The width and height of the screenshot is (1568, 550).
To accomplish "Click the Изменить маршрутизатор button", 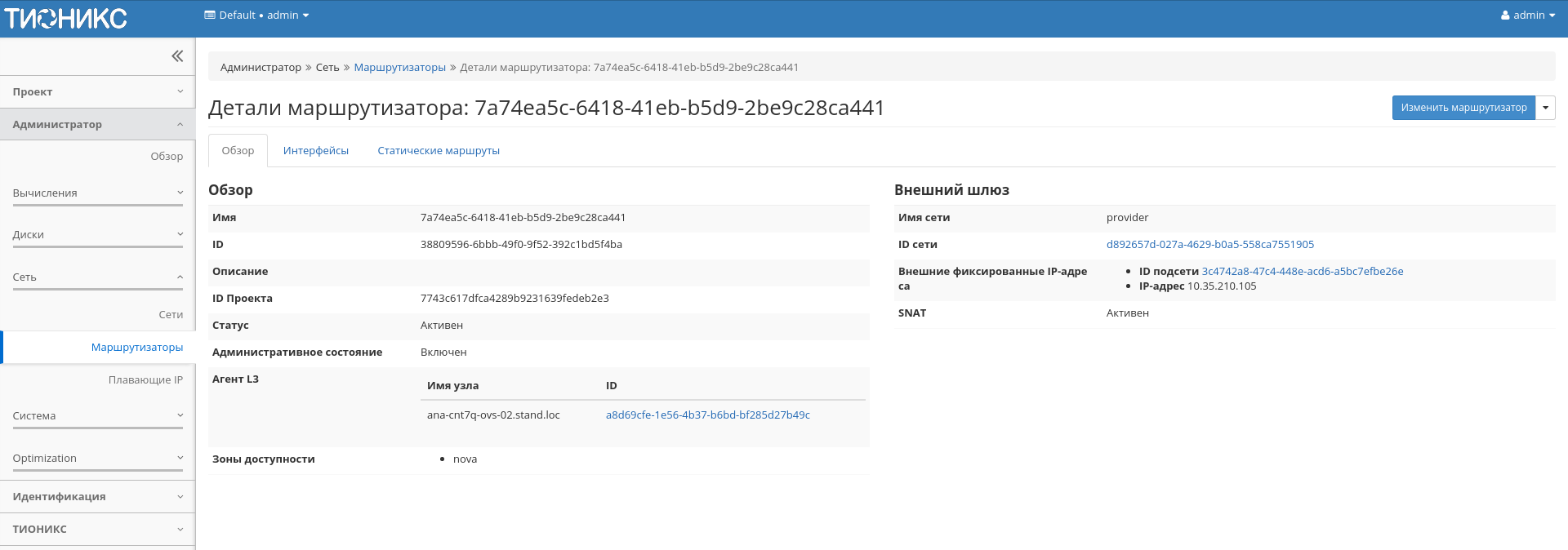I will point(1463,108).
